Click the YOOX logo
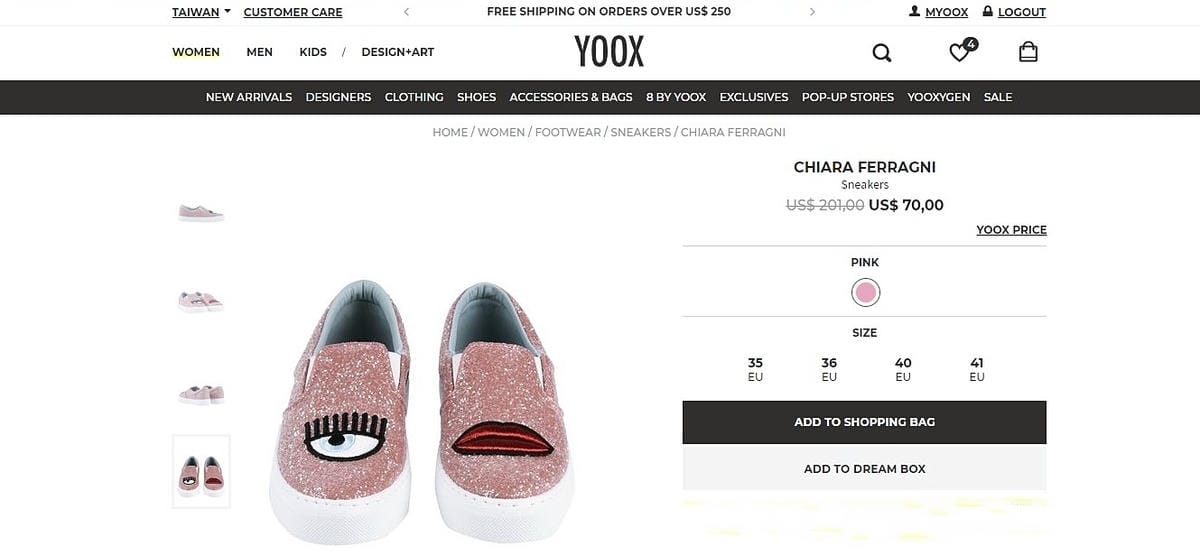The height and width of the screenshot is (556, 1200). 609,52
